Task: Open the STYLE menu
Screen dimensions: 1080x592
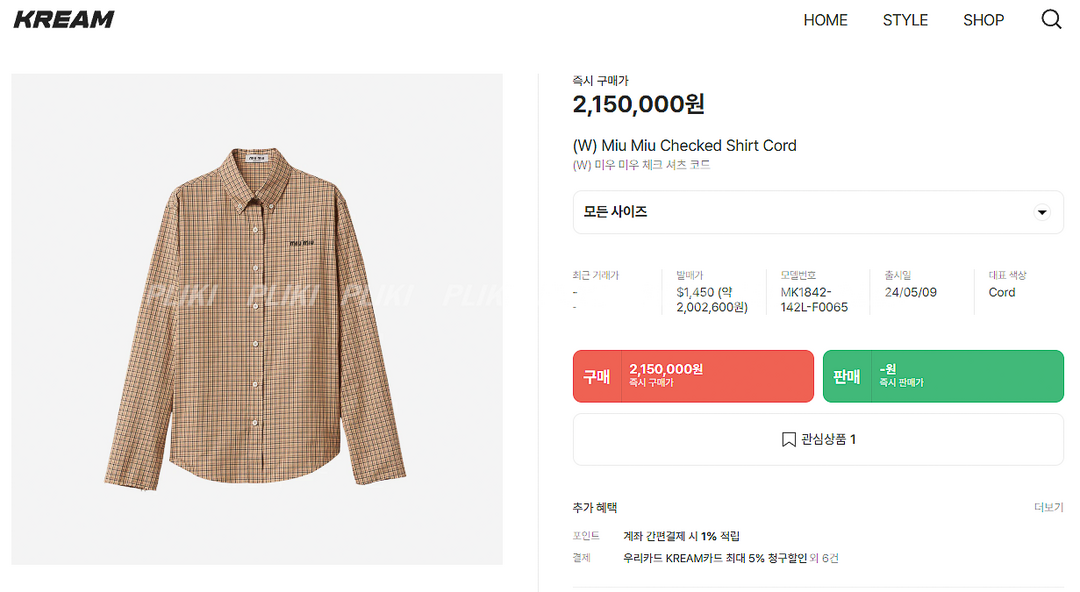Action: click(x=905, y=20)
